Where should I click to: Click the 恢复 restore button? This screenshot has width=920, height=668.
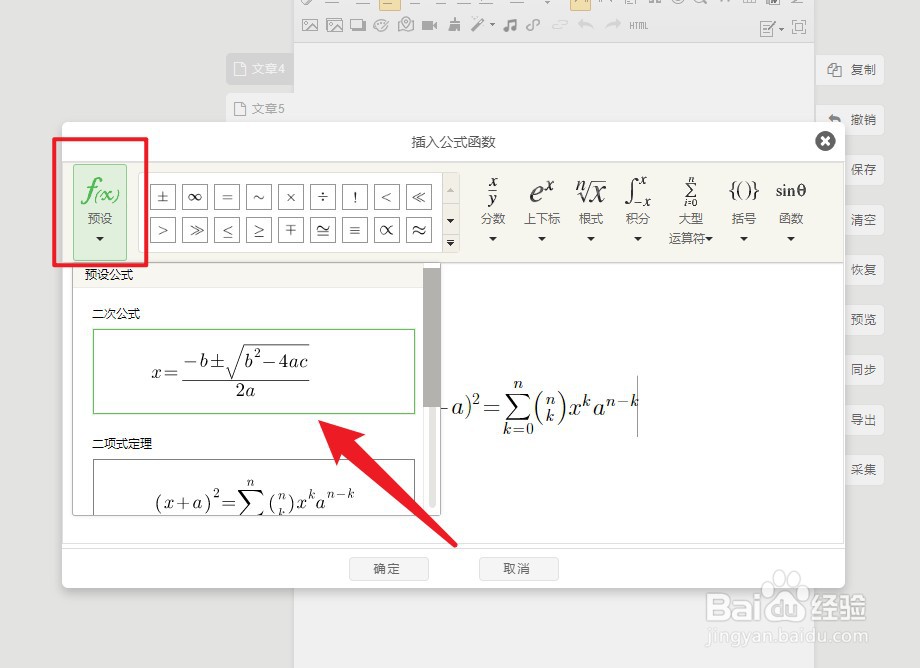point(864,270)
